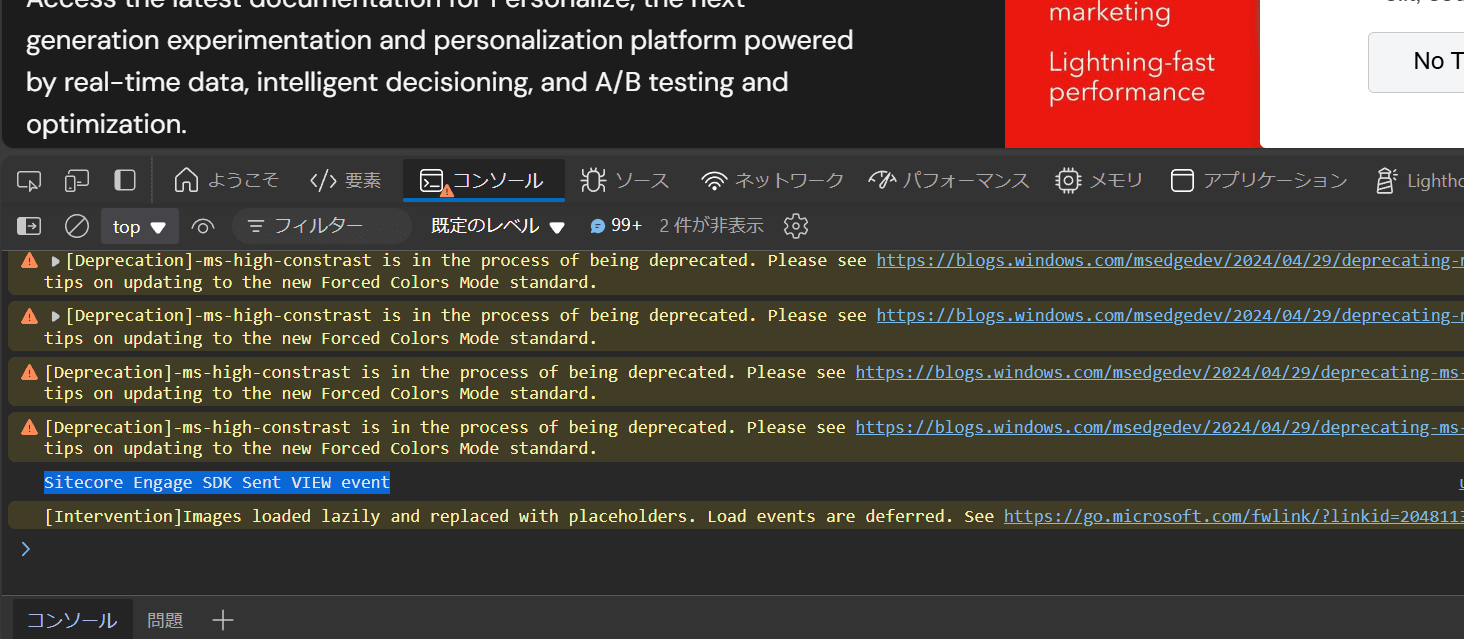This screenshot has height=639, width=1464.
Task: Switch to the 要素 (Elements) tab
Action: click(x=346, y=181)
